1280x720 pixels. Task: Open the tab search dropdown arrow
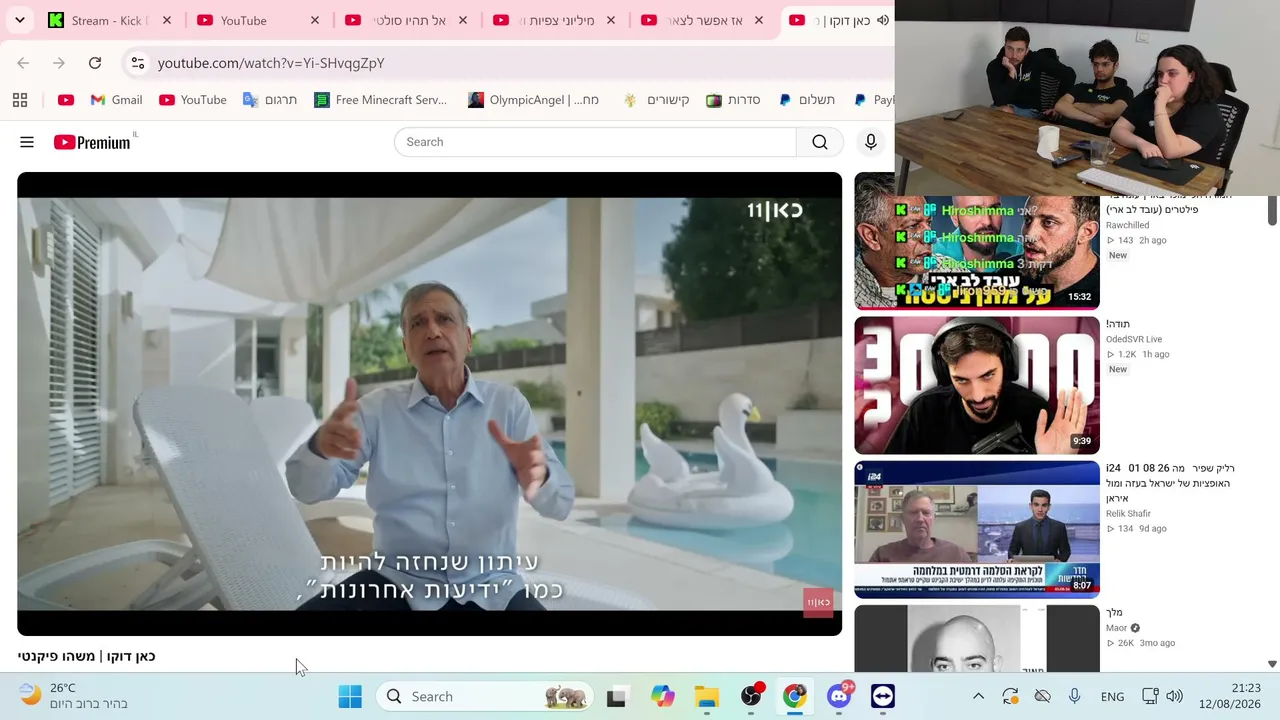point(20,20)
